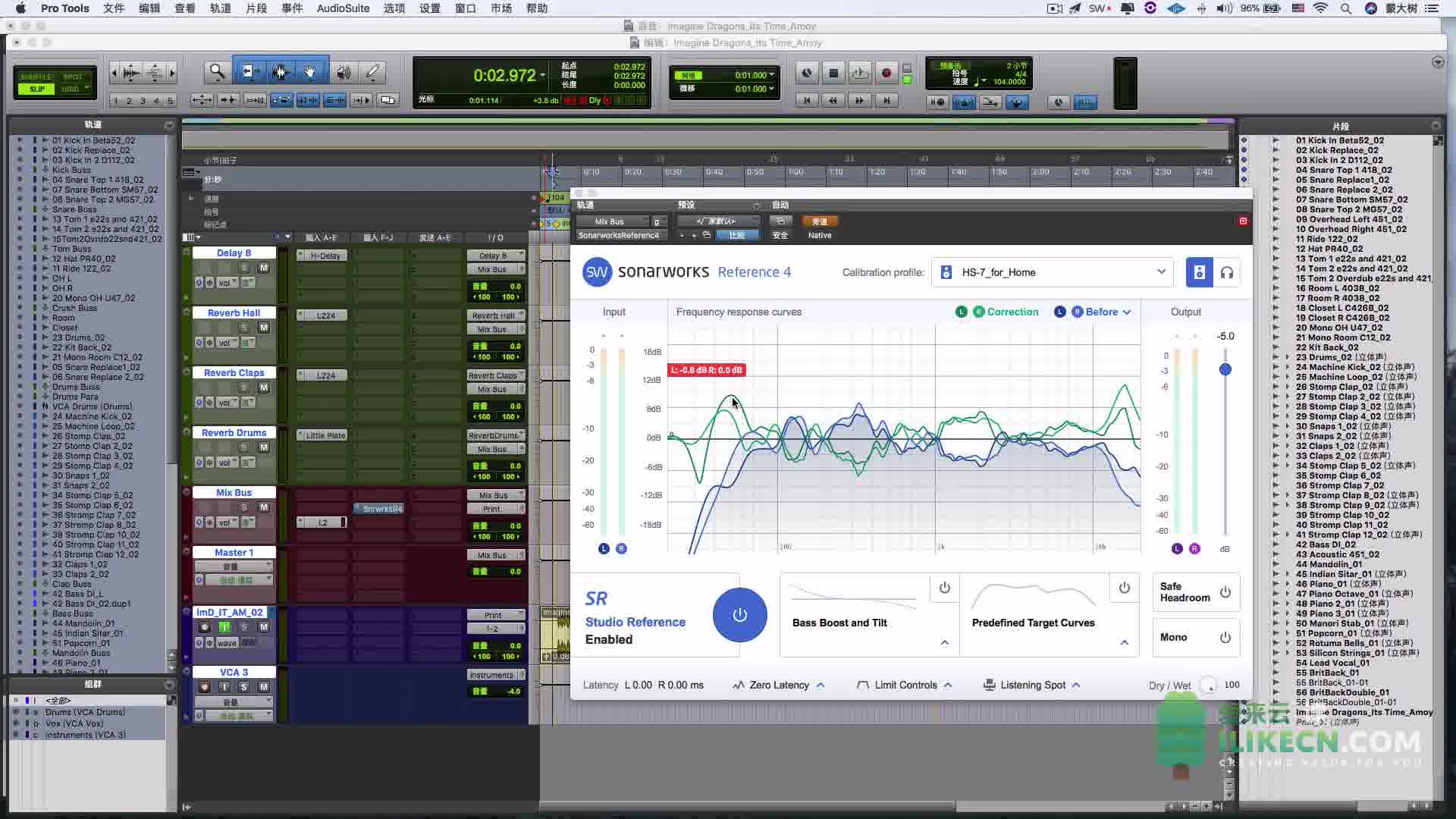Select the Grabber hand tool
1456x819 pixels.
(x=310, y=72)
